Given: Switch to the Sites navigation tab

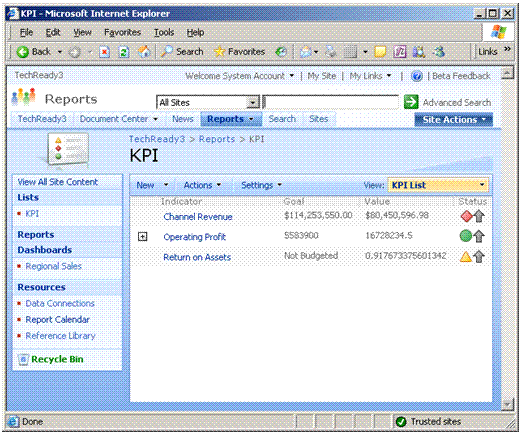Looking at the screenshot, I should (x=318, y=119).
